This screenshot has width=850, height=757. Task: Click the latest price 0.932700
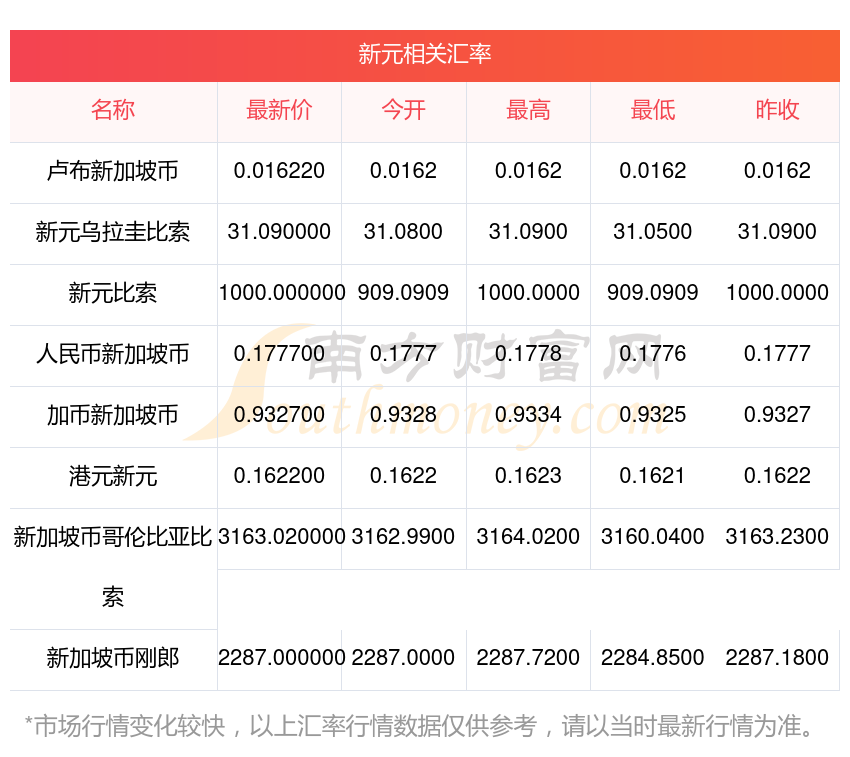click(x=279, y=415)
